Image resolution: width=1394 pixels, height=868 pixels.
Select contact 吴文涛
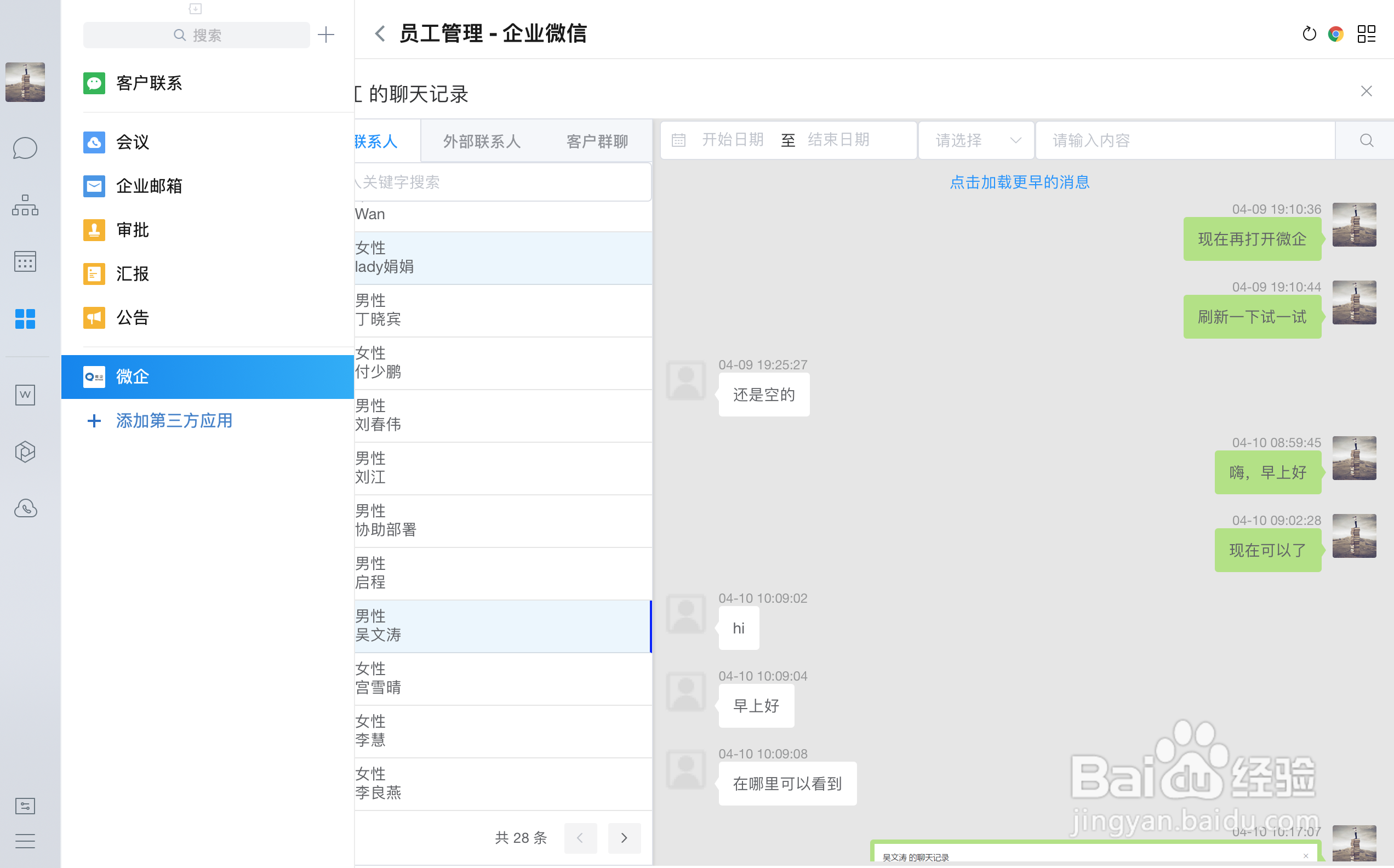502,626
